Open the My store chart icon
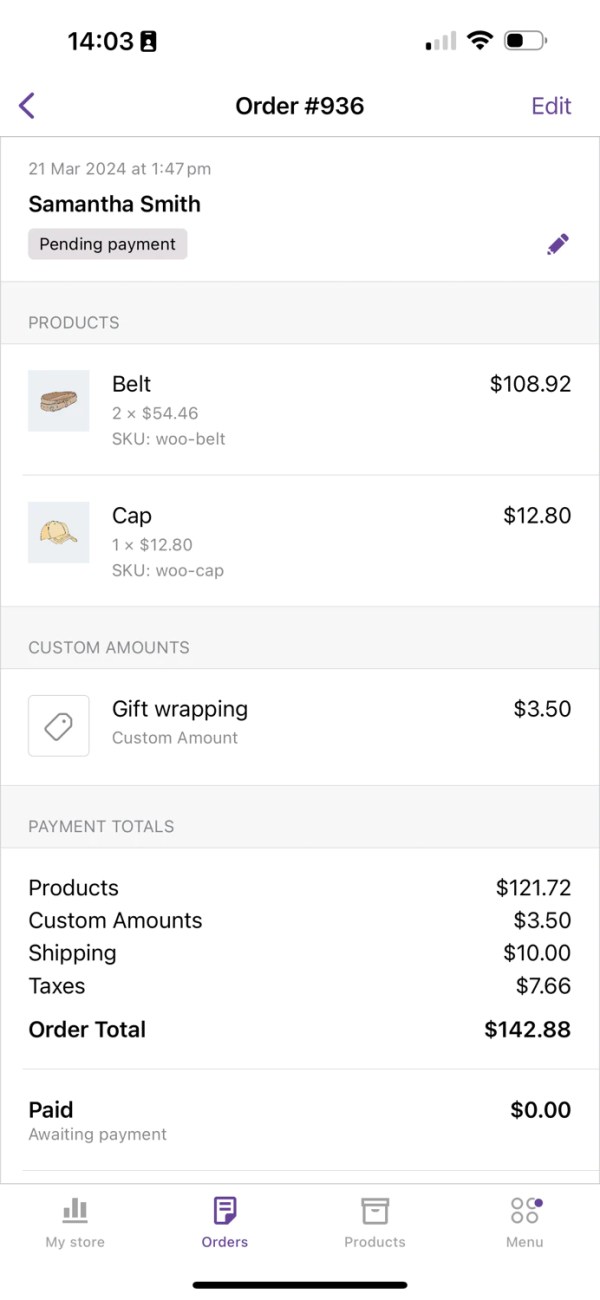 point(75,1211)
